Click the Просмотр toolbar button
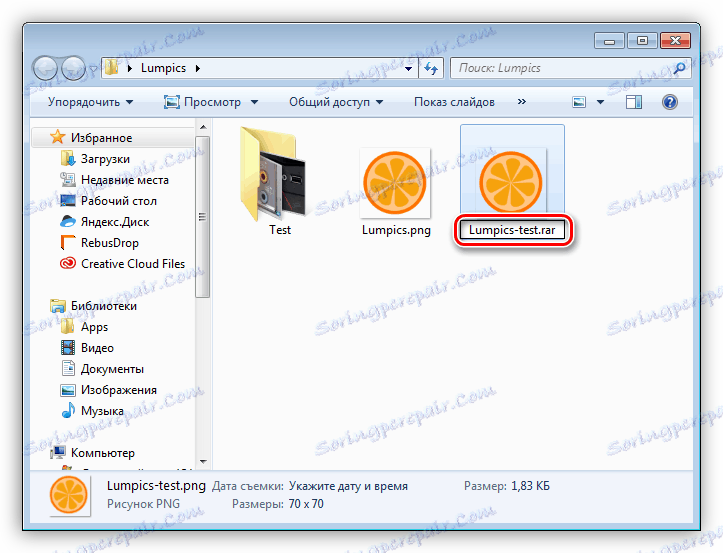Viewport: 723px width, 553px height. tap(203, 102)
